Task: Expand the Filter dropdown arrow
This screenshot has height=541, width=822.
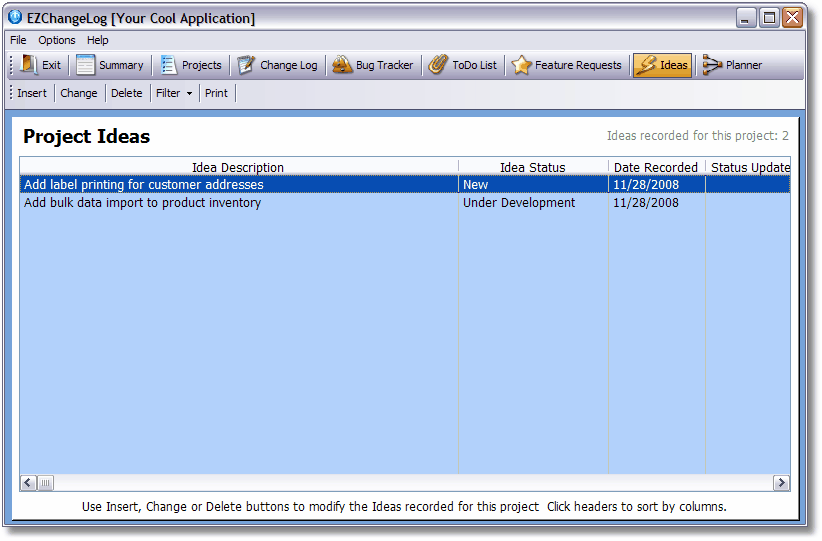Action: 189,94
